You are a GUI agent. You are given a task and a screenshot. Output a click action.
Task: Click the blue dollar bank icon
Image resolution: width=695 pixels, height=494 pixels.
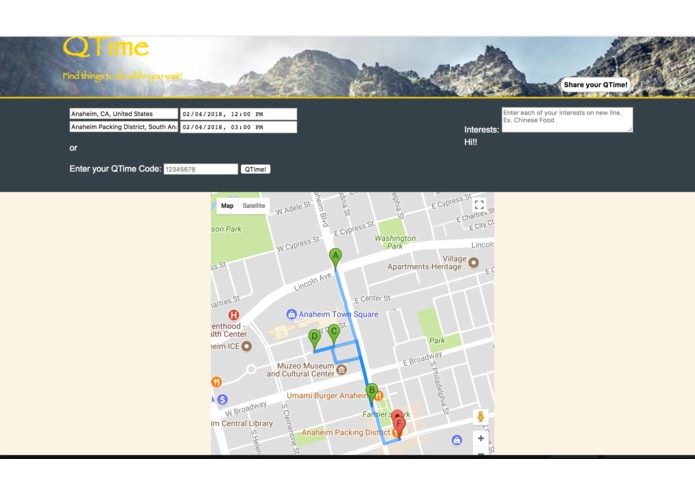click(223, 400)
